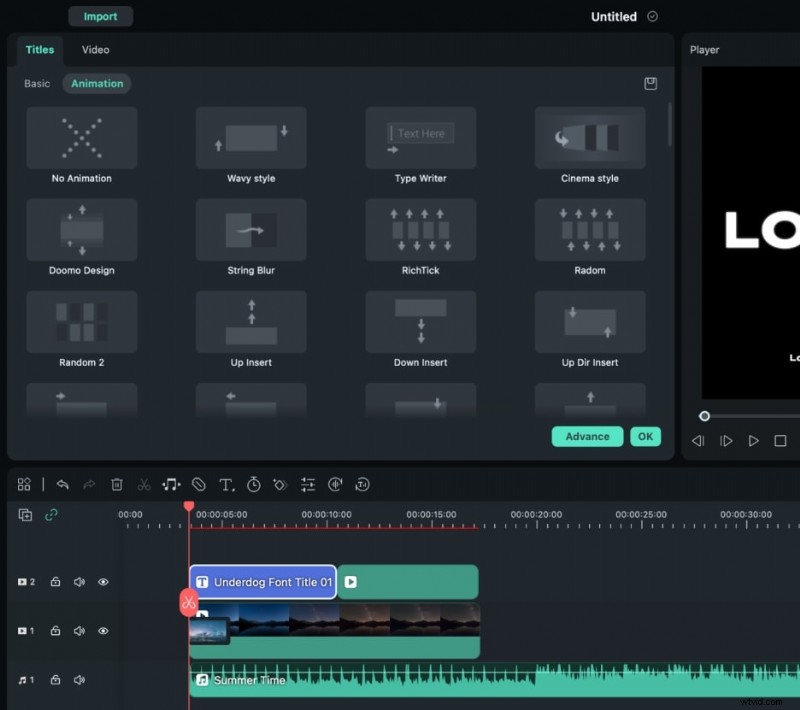Click scissors on the playhead to split
Image resolution: width=800 pixels, height=710 pixels.
tap(188, 602)
